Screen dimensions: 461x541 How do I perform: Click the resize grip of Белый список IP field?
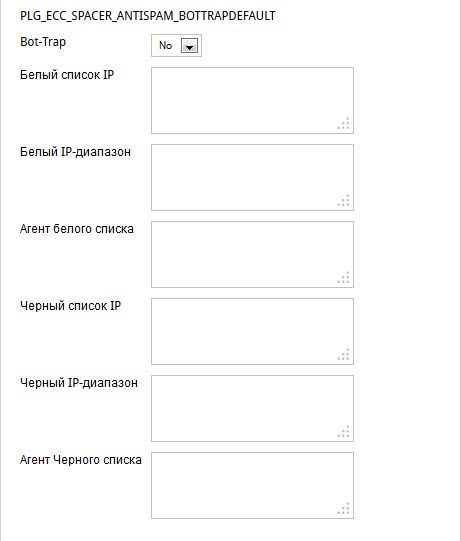[344, 124]
